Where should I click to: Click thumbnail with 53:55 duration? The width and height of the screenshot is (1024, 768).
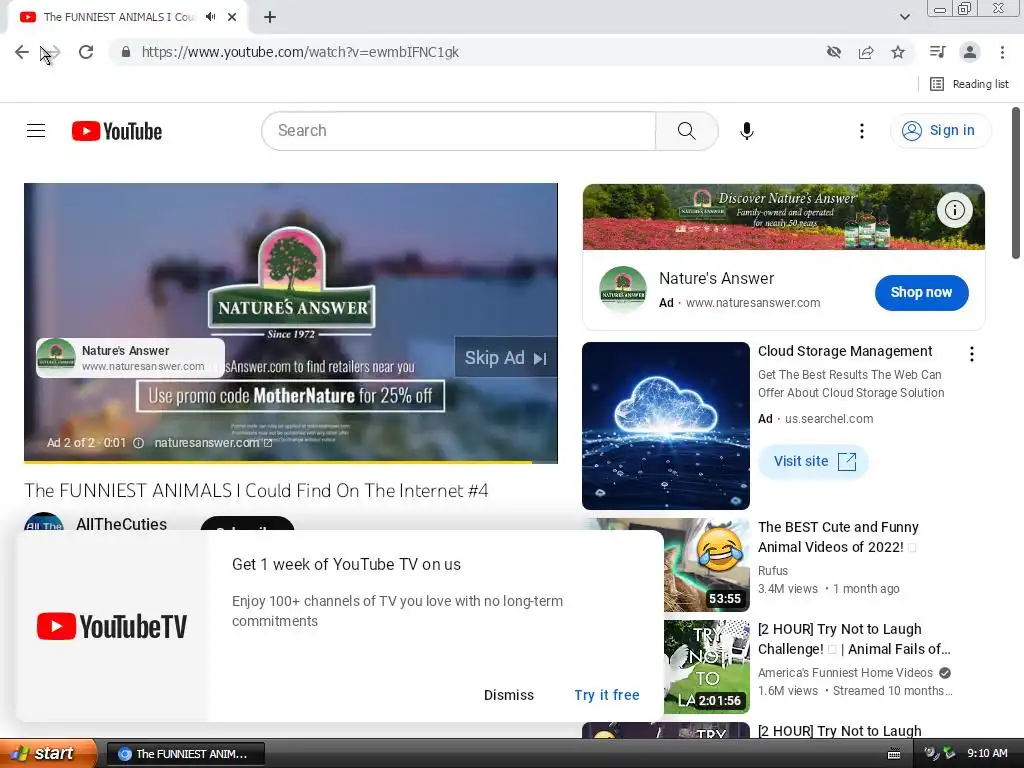click(707, 565)
